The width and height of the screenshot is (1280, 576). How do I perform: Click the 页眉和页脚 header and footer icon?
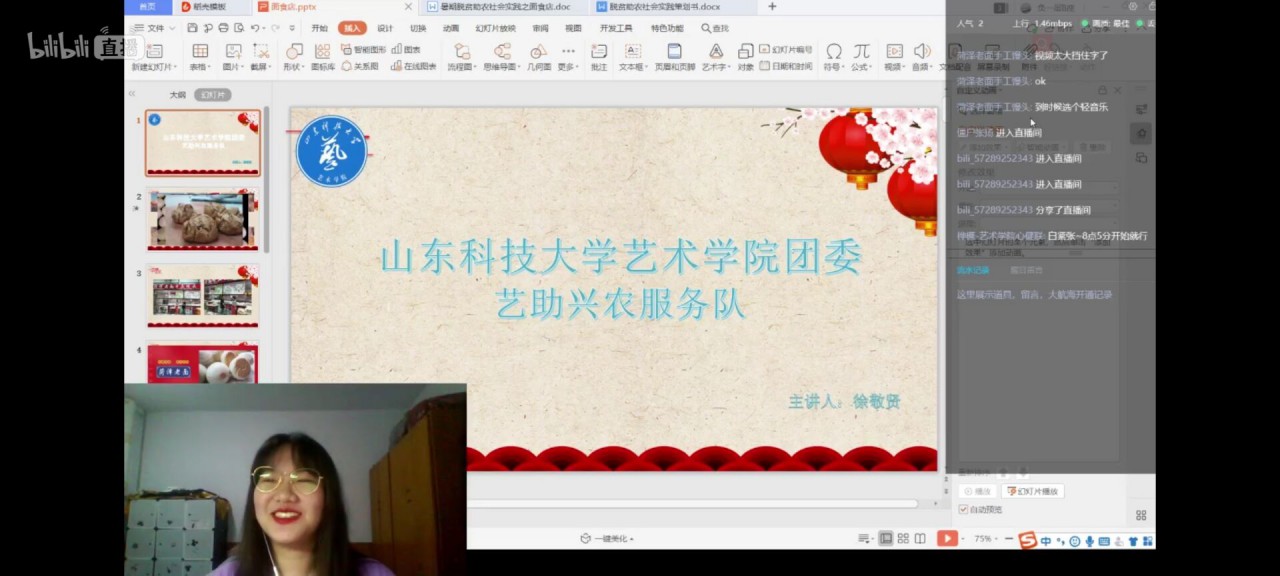675,51
